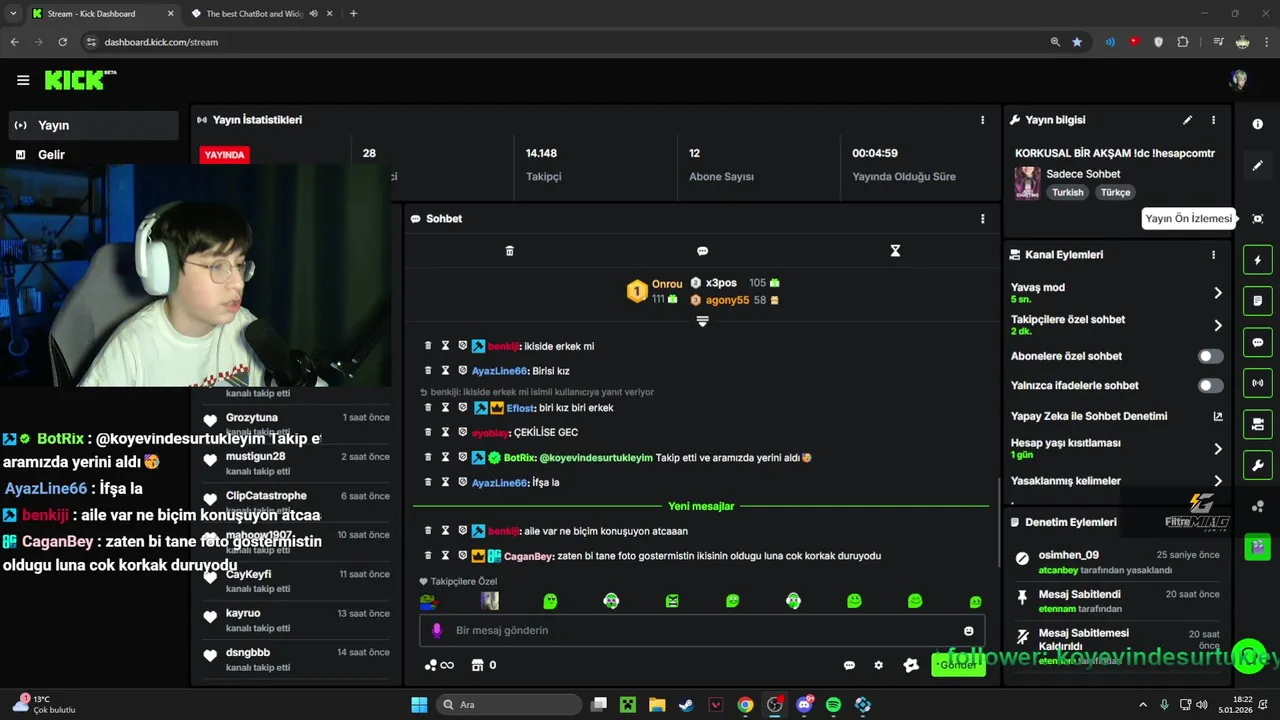Switch to chat trash tab

point(509,251)
